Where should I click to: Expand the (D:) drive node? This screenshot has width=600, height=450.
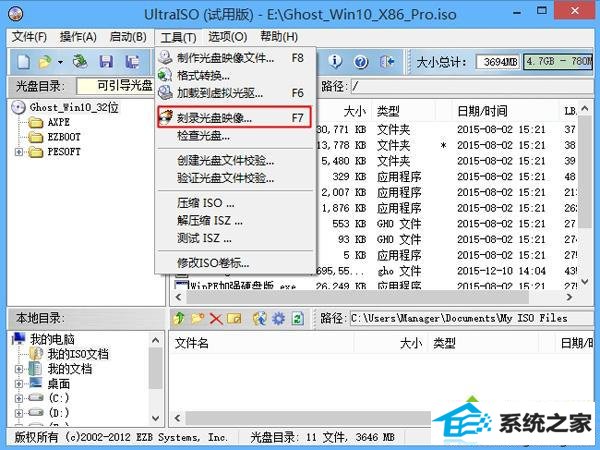[19, 413]
